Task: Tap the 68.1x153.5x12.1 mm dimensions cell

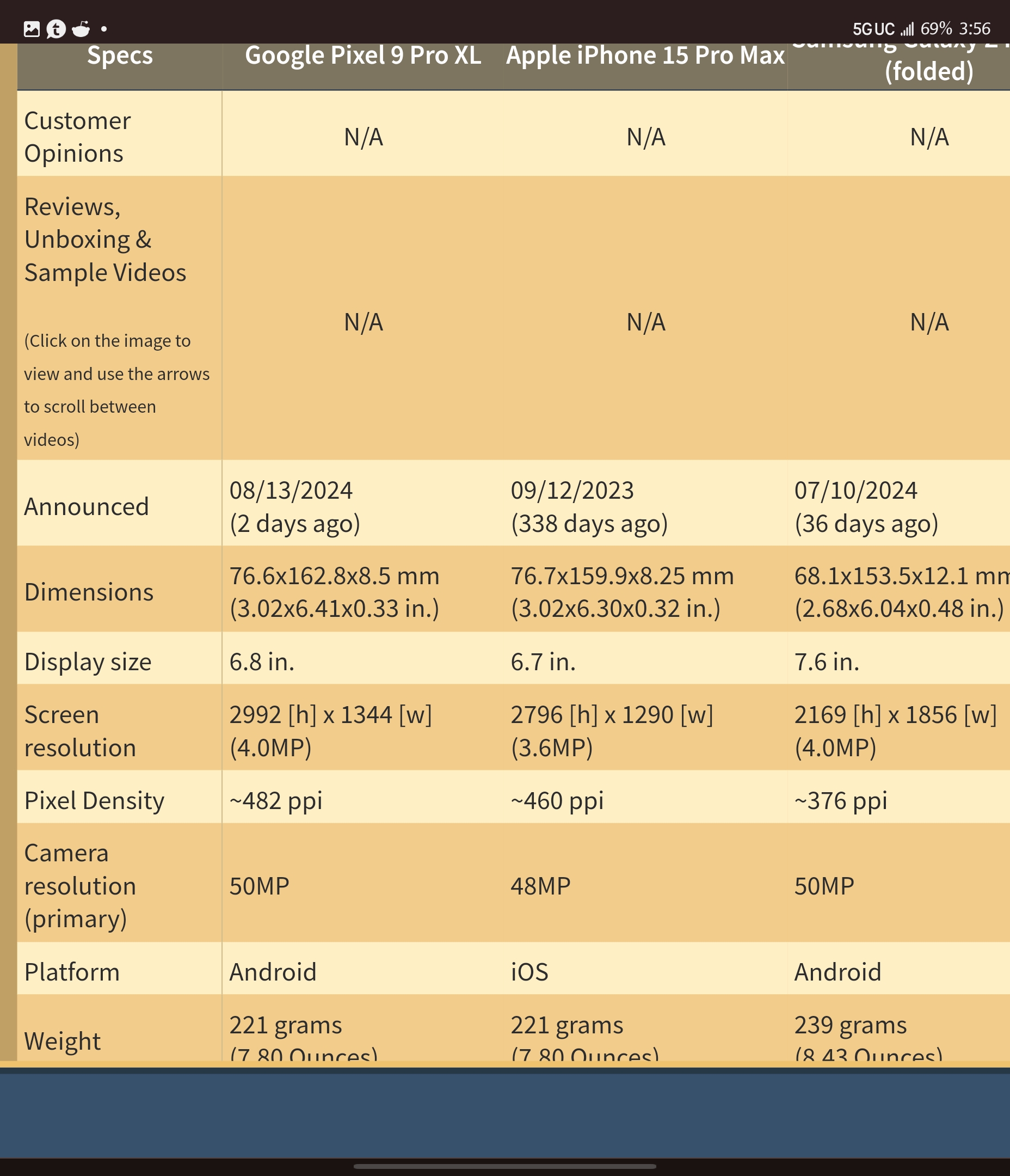Action: pyautogui.click(x=902, y=592)
